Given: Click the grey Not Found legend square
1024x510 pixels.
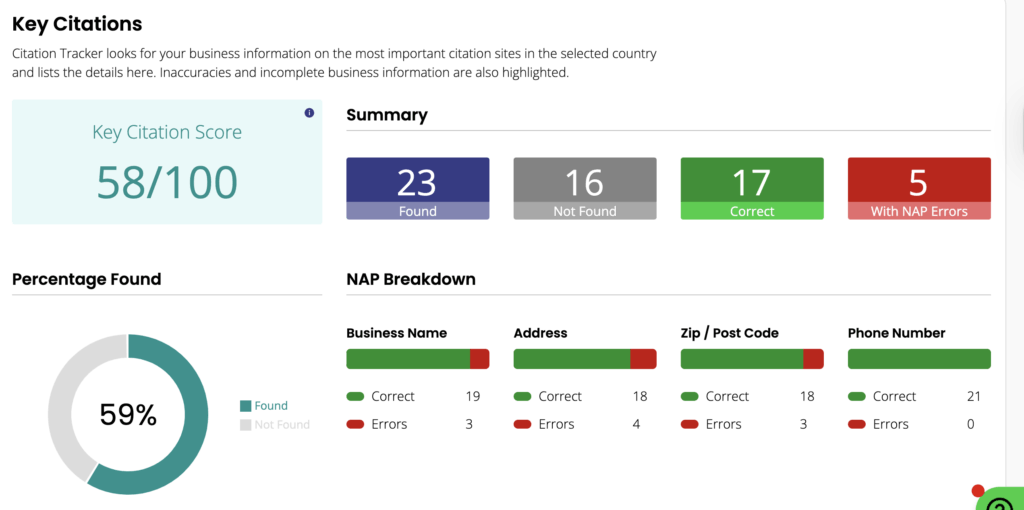Looking at the screenshot, I should pyautogui.click(x=245, y=425).
